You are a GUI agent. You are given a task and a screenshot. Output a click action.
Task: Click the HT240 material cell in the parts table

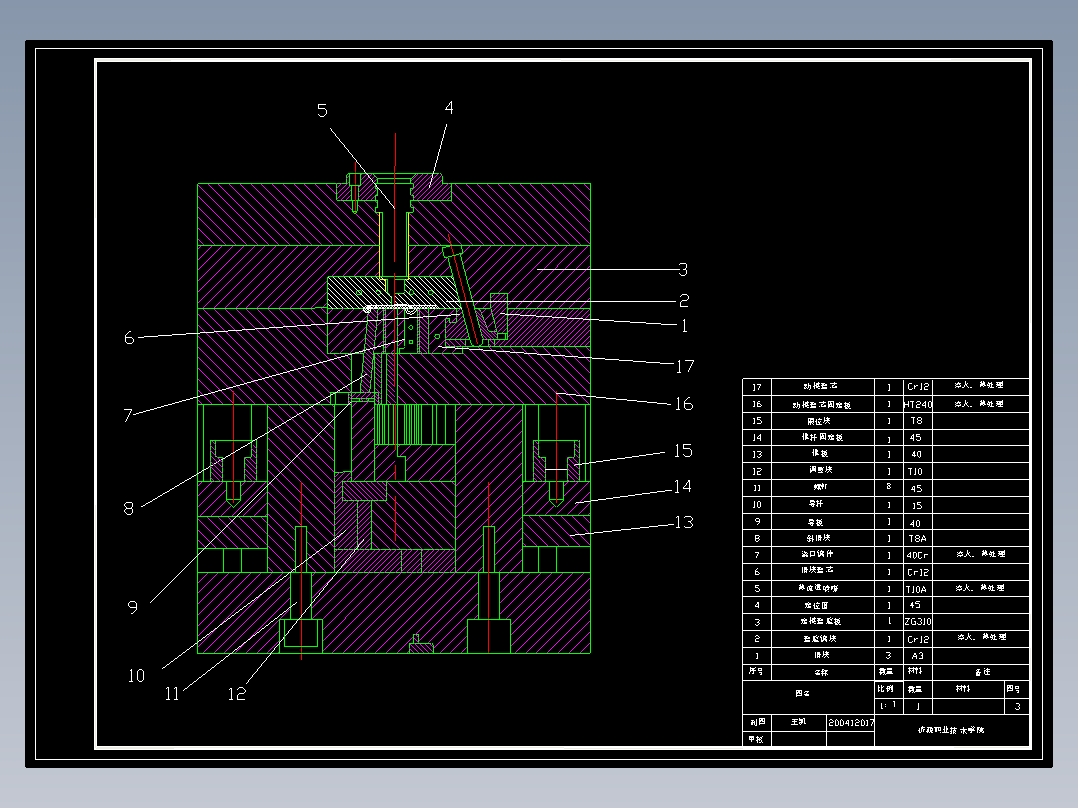tap(918, 404)
